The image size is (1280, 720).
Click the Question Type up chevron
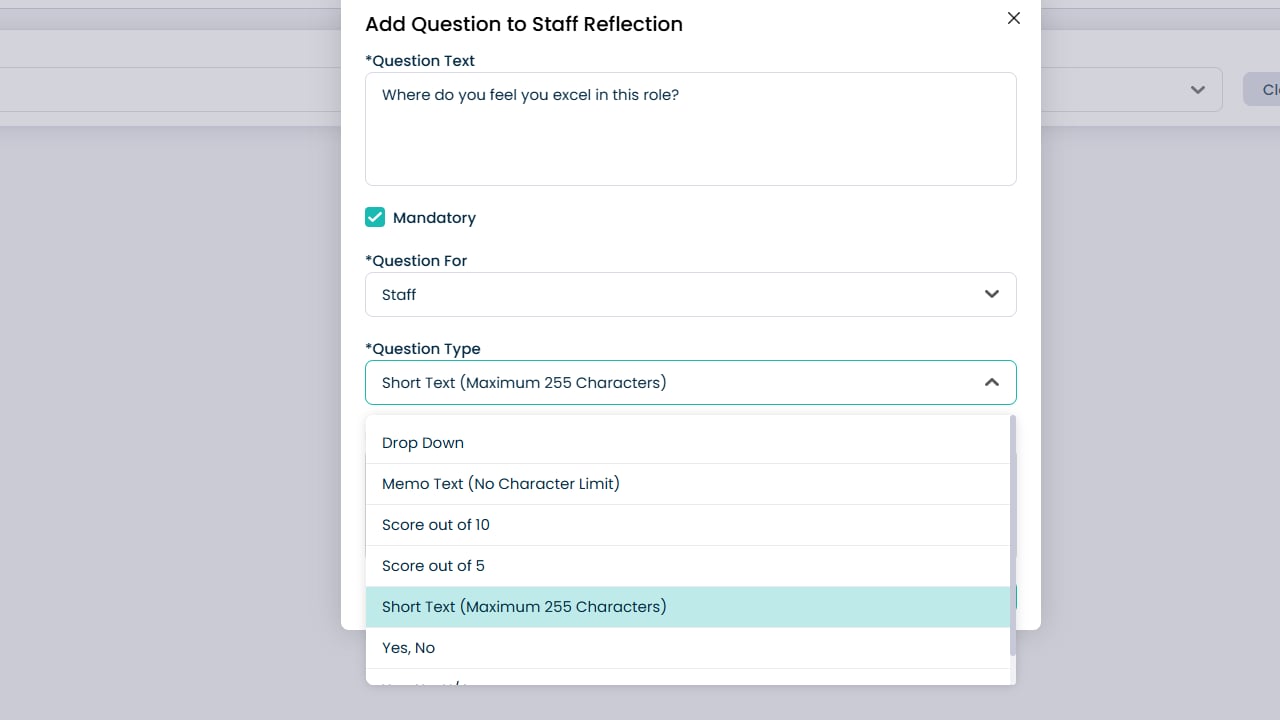pos(992,383)
